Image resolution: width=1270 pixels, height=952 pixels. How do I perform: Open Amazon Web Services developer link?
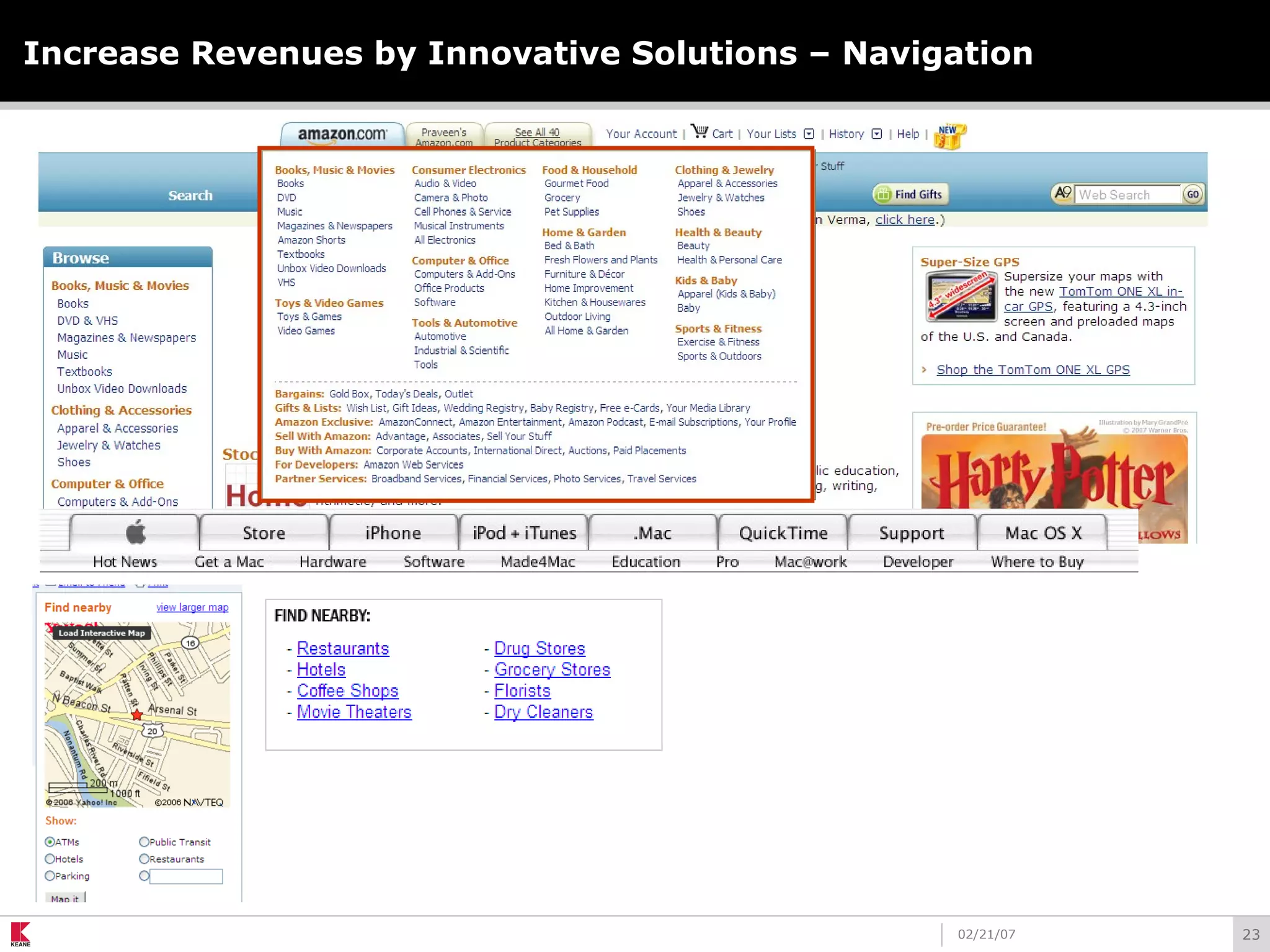point(413,465)
